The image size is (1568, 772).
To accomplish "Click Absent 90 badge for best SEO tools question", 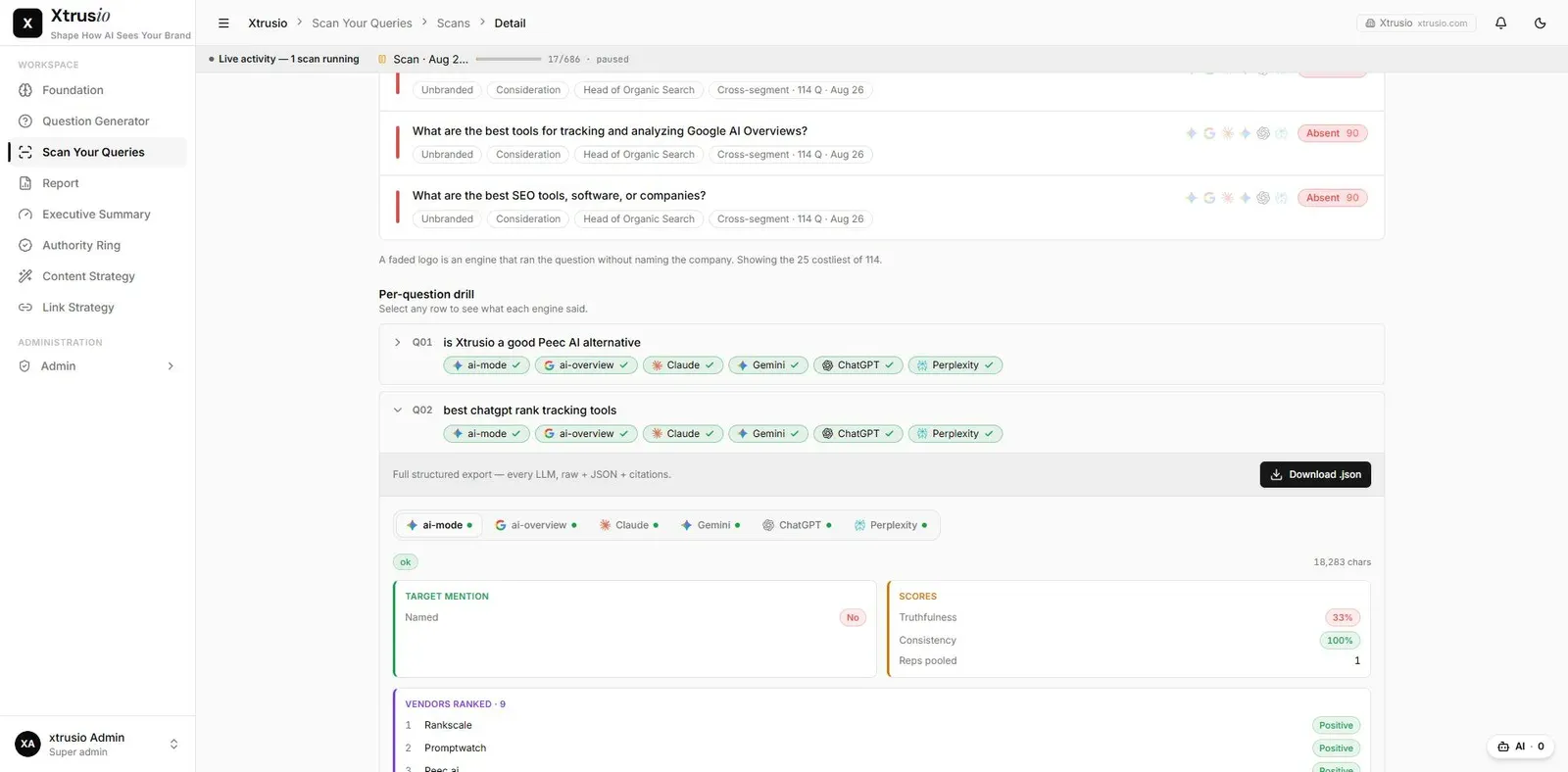I will [1332, 198].
